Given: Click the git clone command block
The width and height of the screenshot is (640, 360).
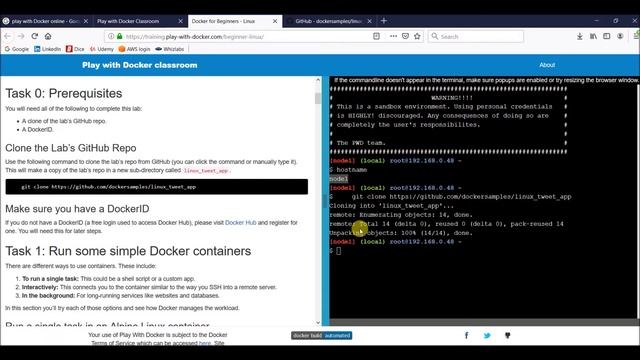Looking at the screenshot, I should point(157,187).
